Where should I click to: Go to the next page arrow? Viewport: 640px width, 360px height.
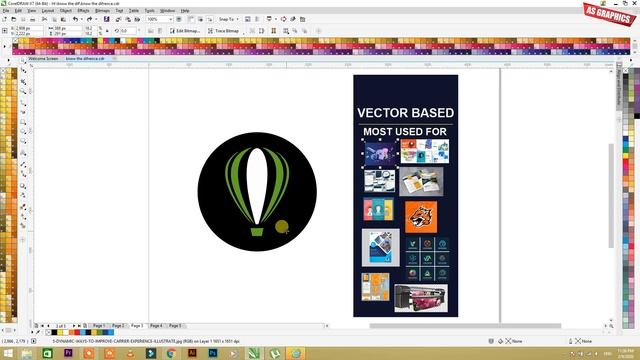click(74, 326)
